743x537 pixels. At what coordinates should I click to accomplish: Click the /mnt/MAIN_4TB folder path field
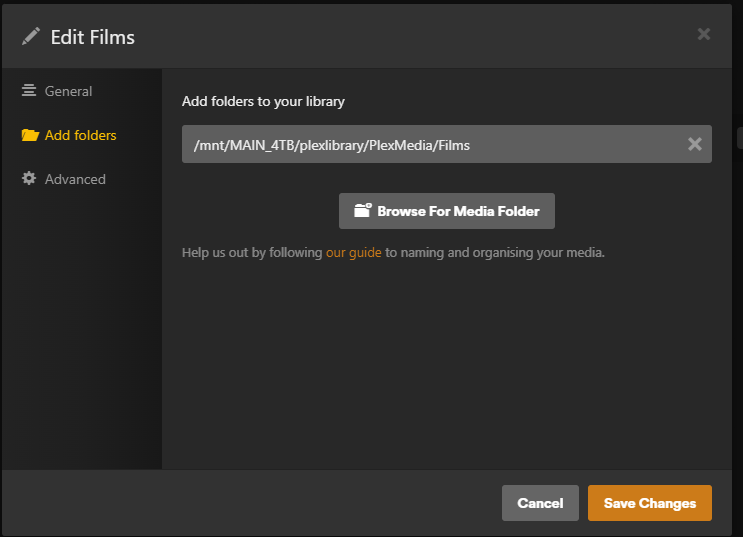430,144
